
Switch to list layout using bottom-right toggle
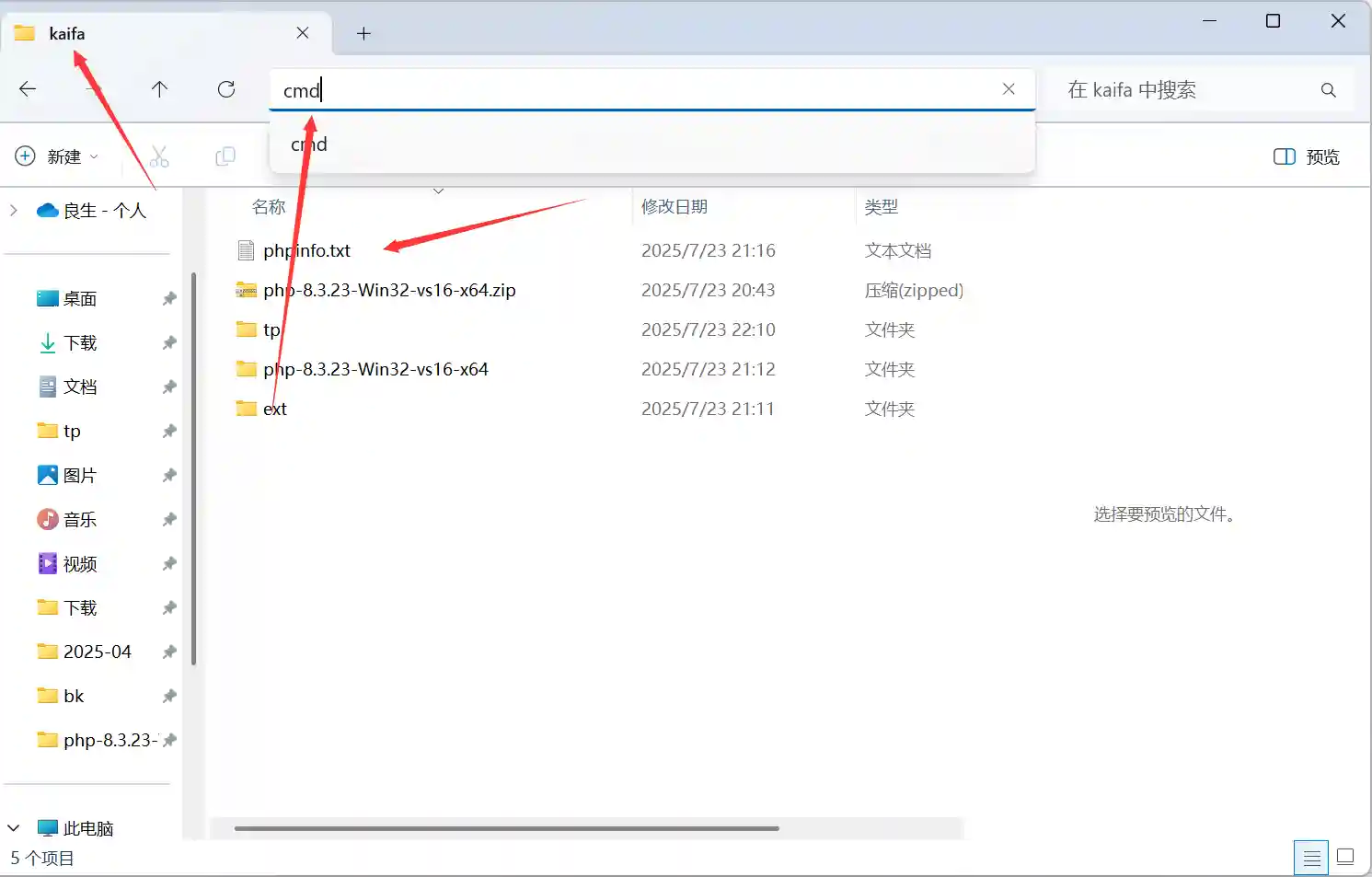coord(1344,856)
